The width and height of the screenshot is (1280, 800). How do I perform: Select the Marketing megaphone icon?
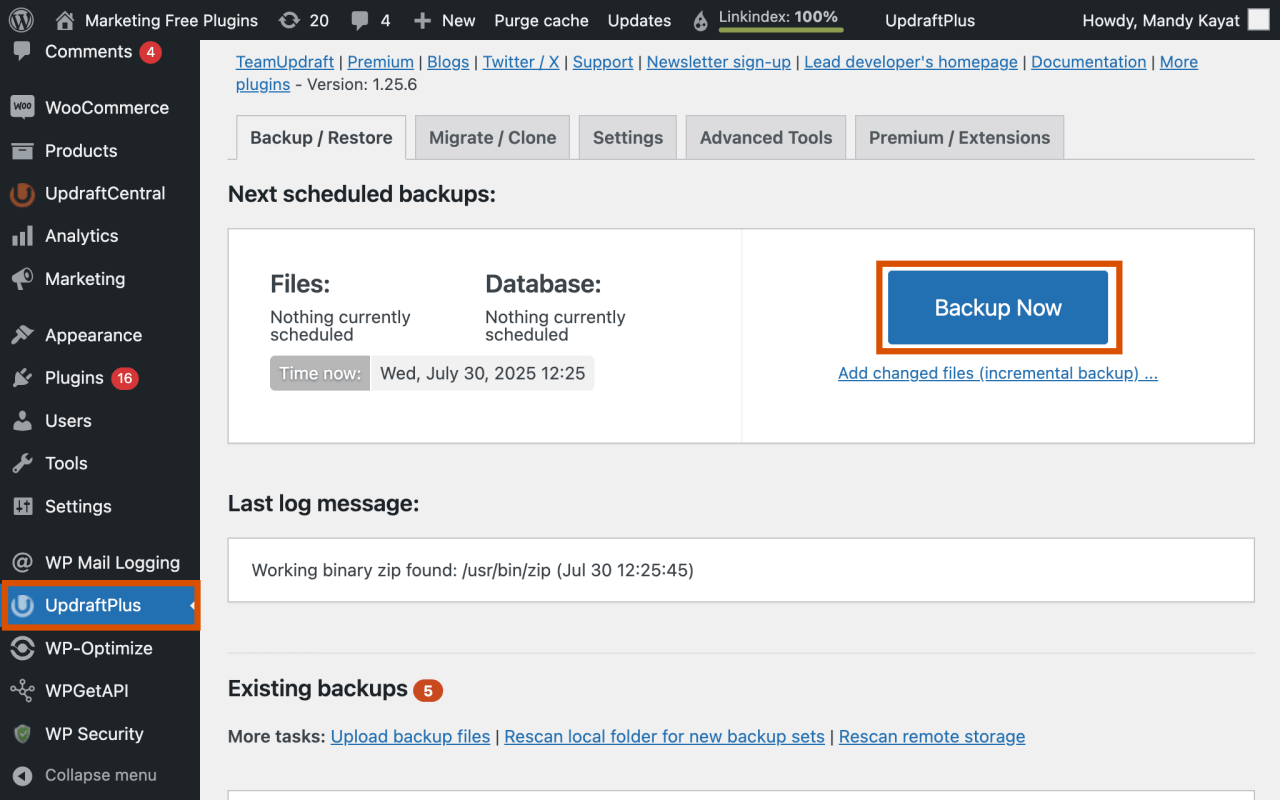click(x=22, y=278)
